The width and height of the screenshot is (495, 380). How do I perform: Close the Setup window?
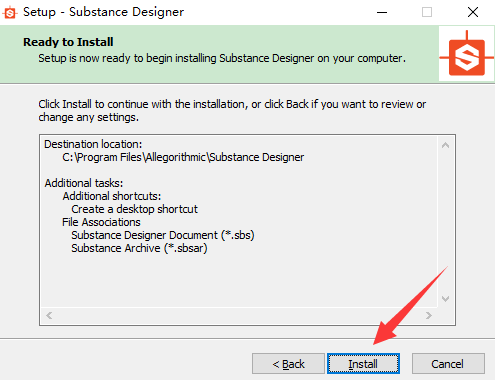[473, 13]
